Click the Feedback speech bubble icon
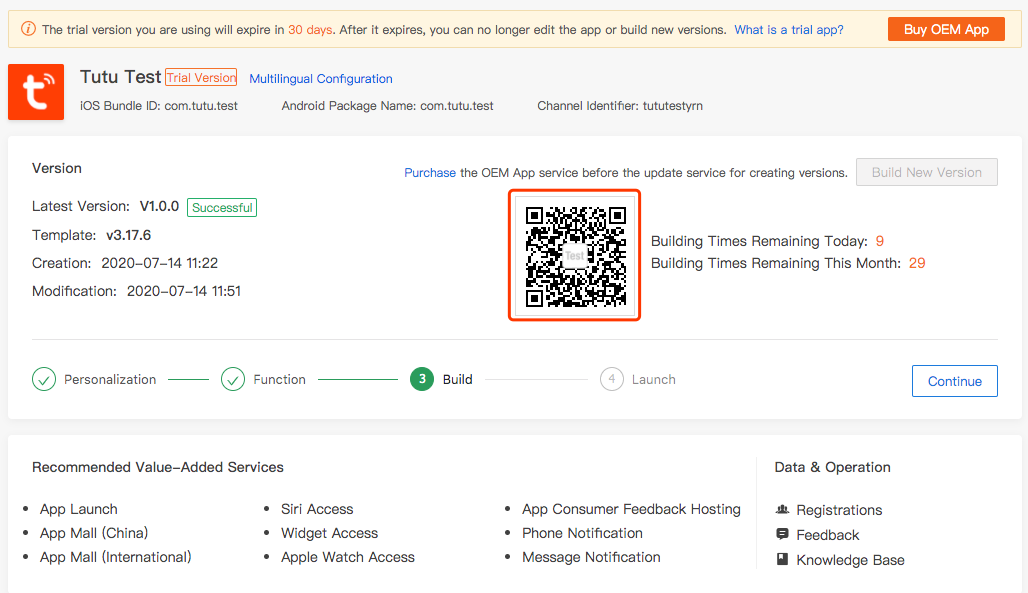1028x593 pixels. tap(782, 534)
